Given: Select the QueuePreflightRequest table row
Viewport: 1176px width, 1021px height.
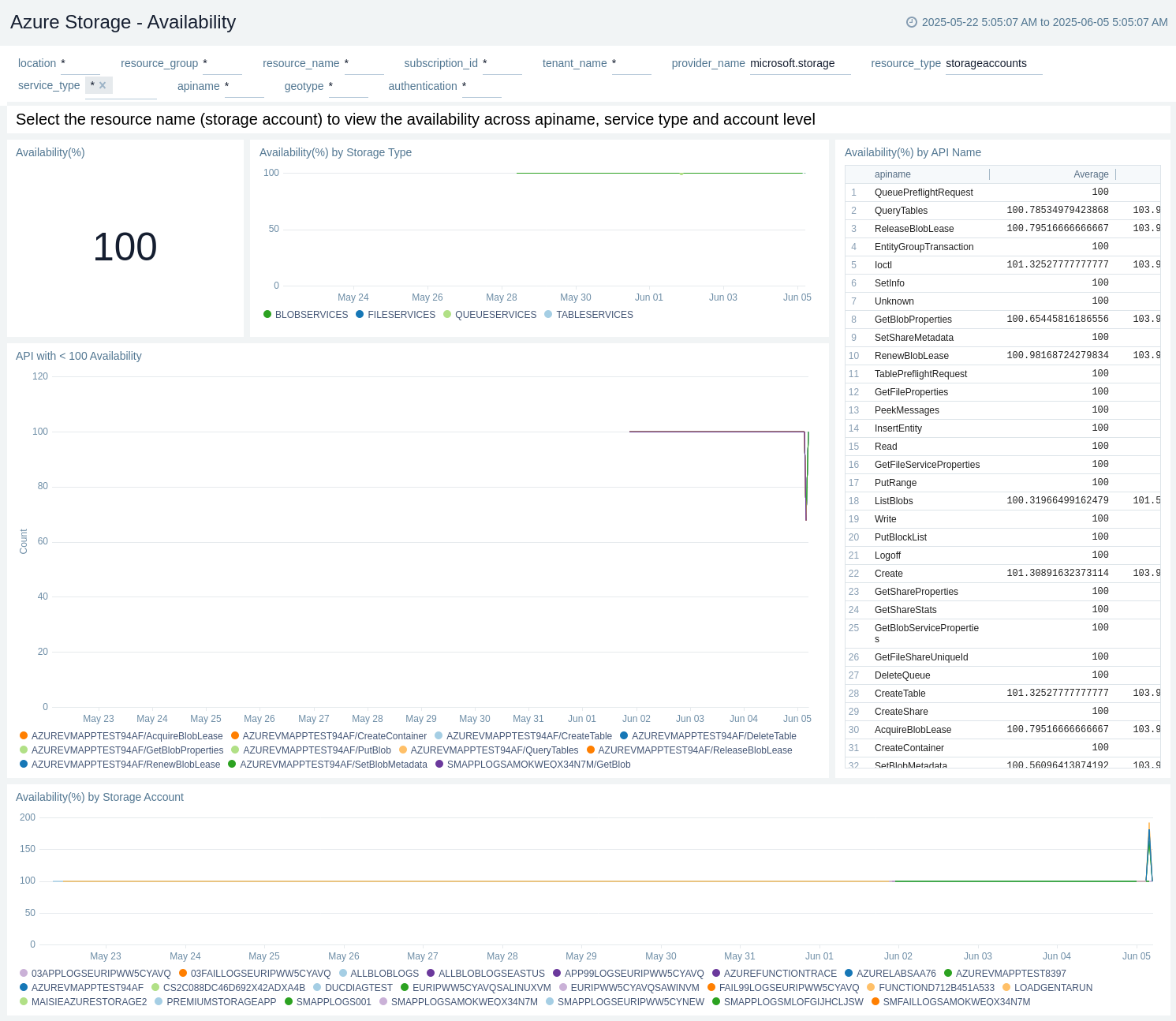Looking at the screenshot, I should pos(1002,193).
